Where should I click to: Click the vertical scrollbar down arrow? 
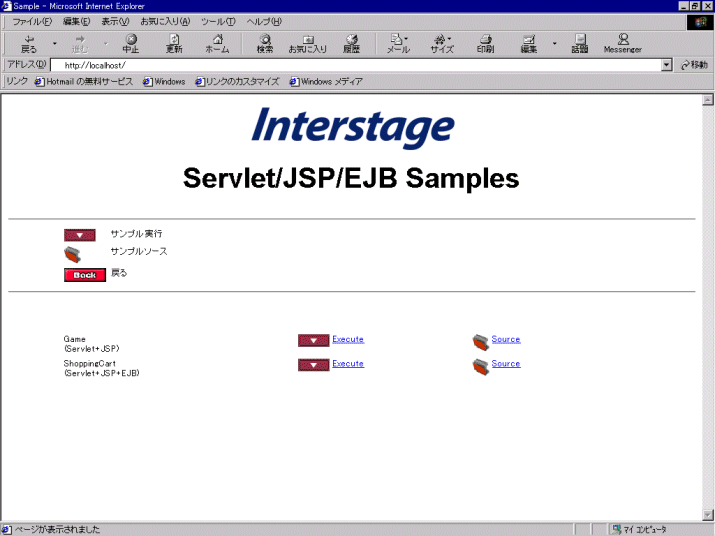(x=708, y=515)
